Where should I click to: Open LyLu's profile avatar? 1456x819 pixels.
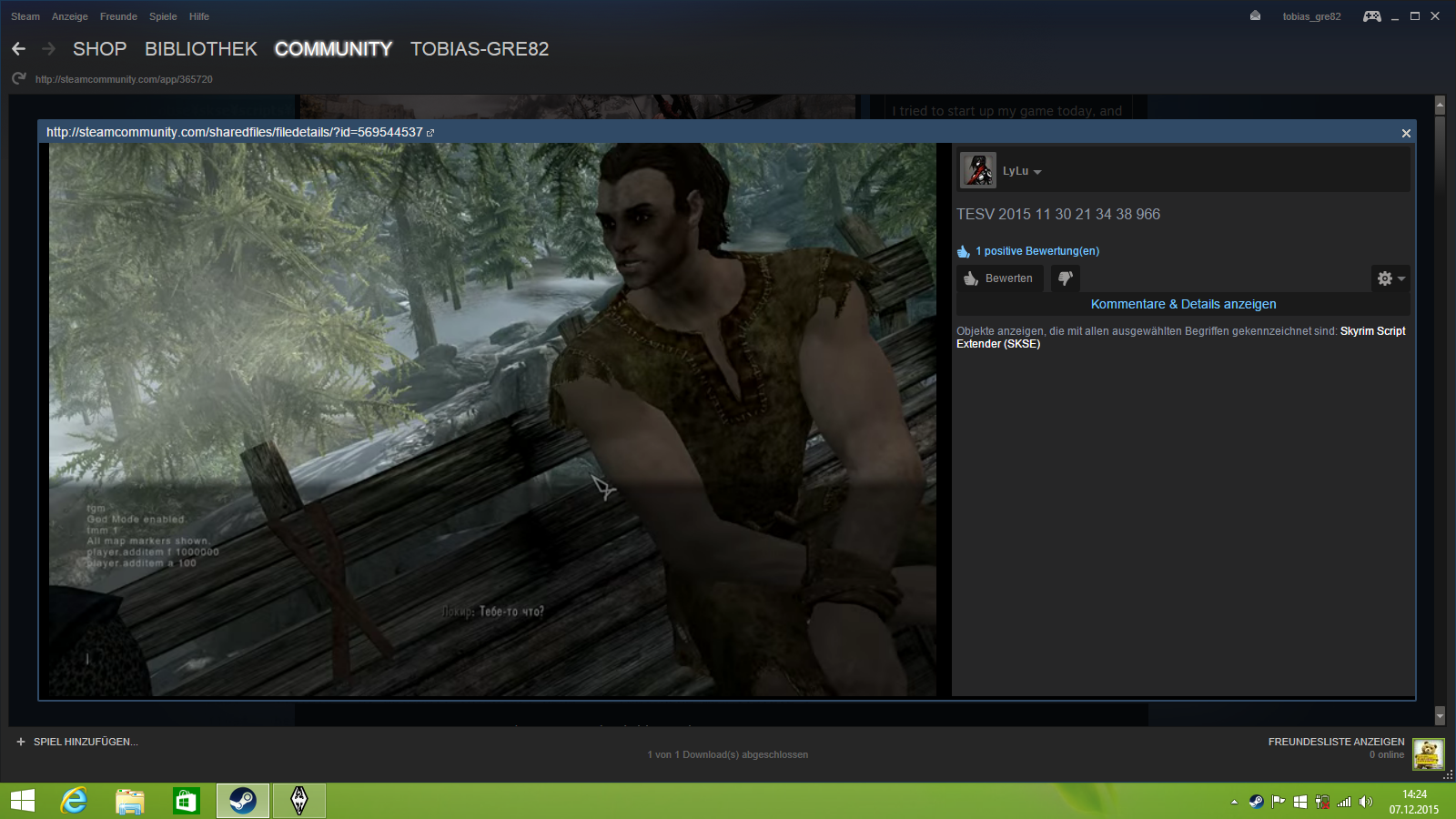click(x=978, y=170)
